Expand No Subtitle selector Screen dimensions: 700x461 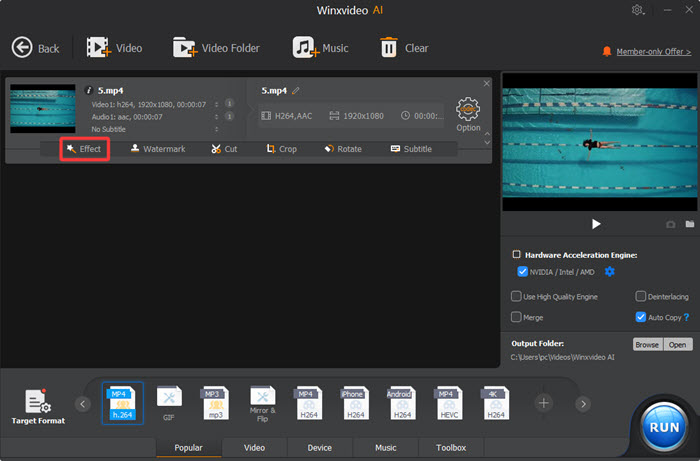(217, 129)
